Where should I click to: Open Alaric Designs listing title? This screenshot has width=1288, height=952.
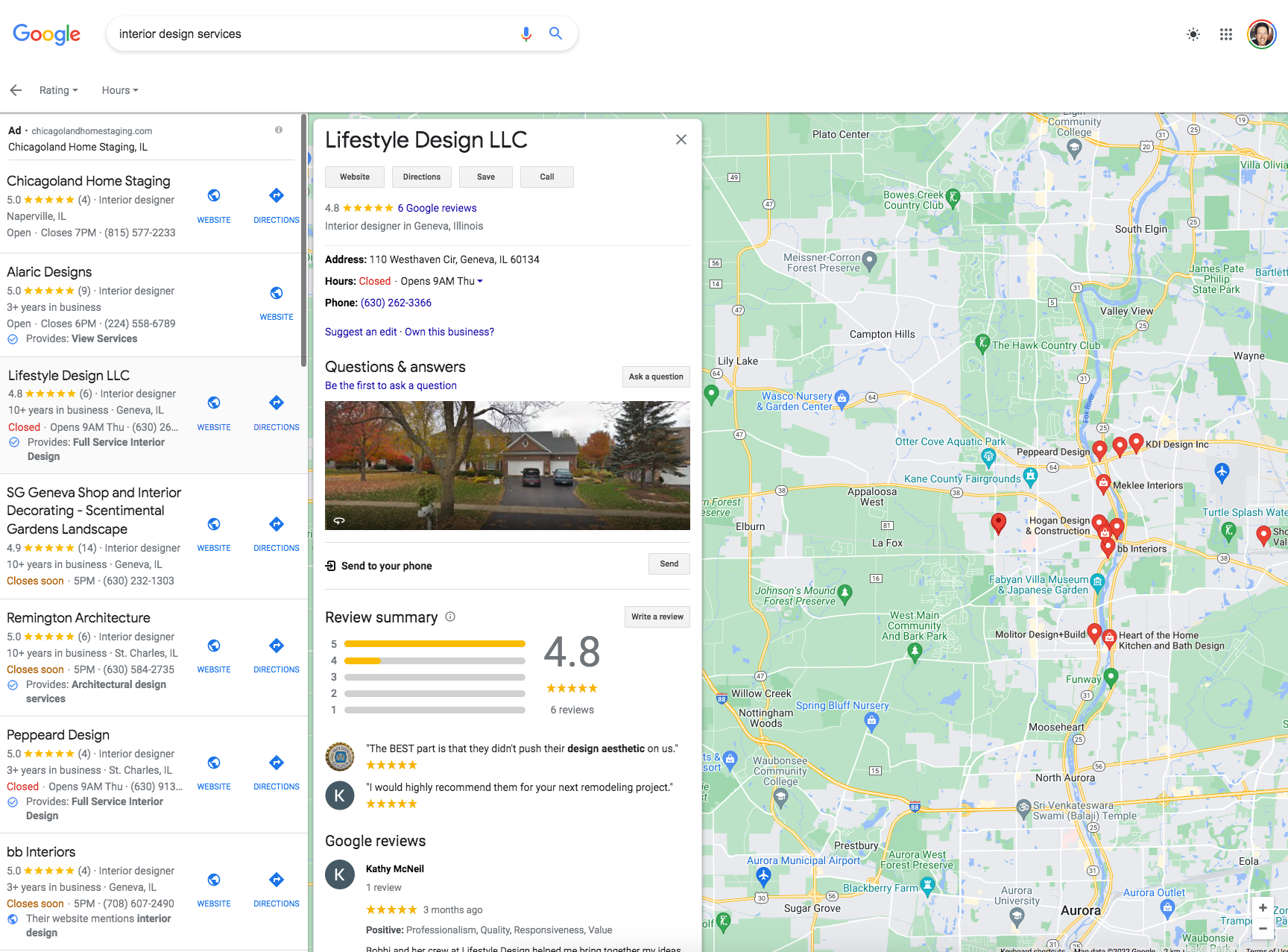coord(49,272)
